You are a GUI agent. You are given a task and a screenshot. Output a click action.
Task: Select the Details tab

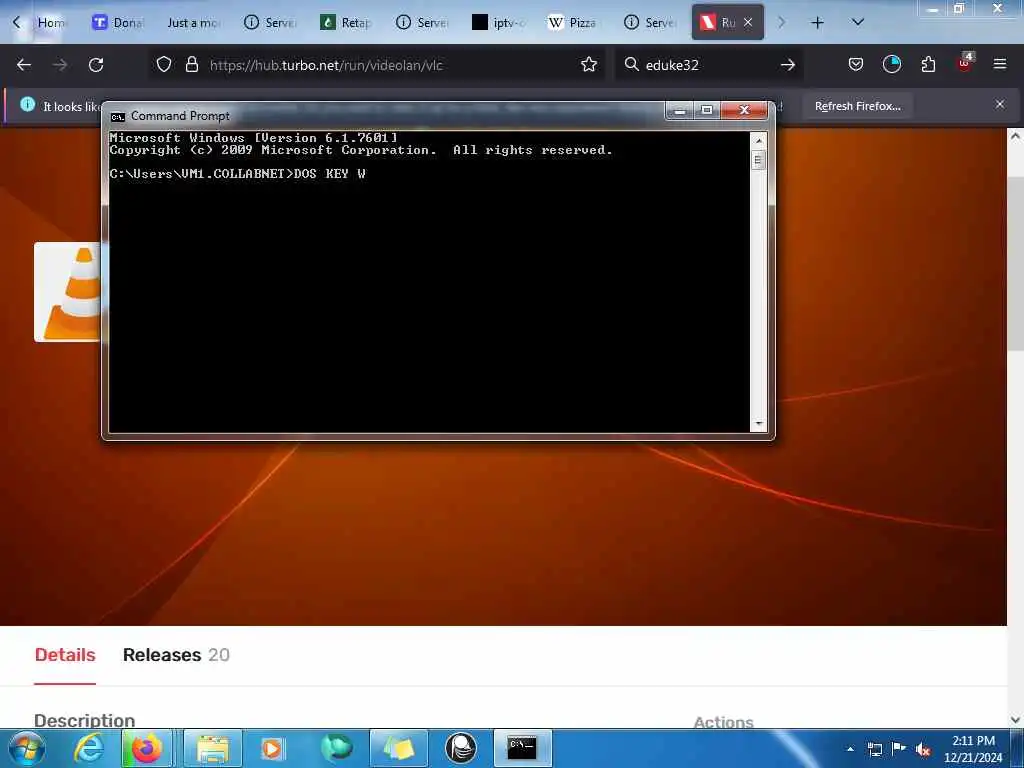65,654
